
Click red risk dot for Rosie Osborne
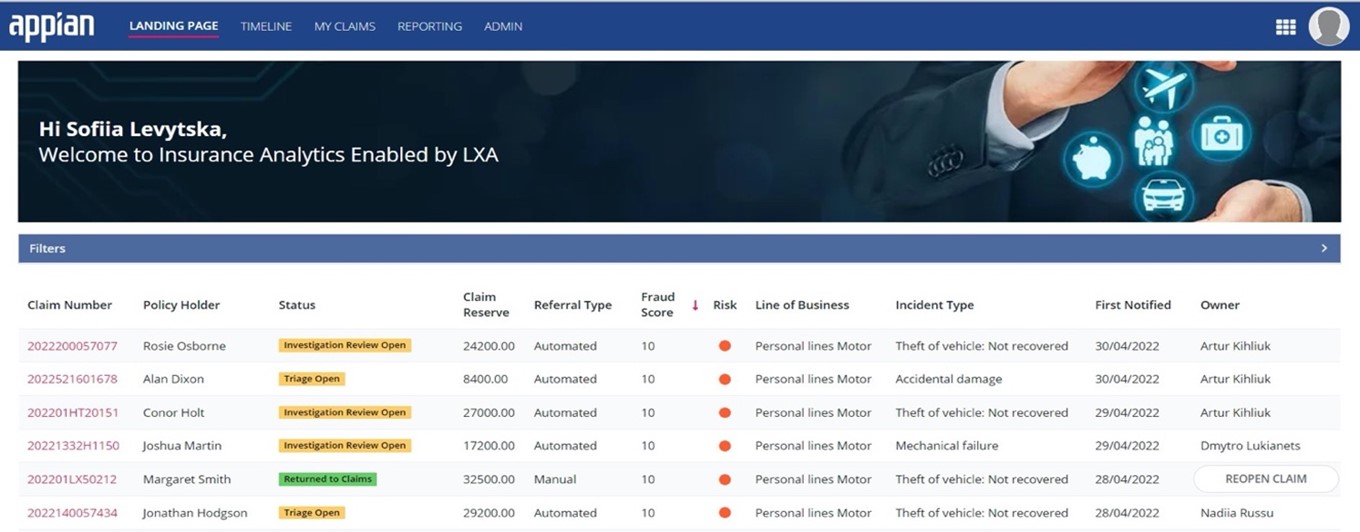(725, 346)
